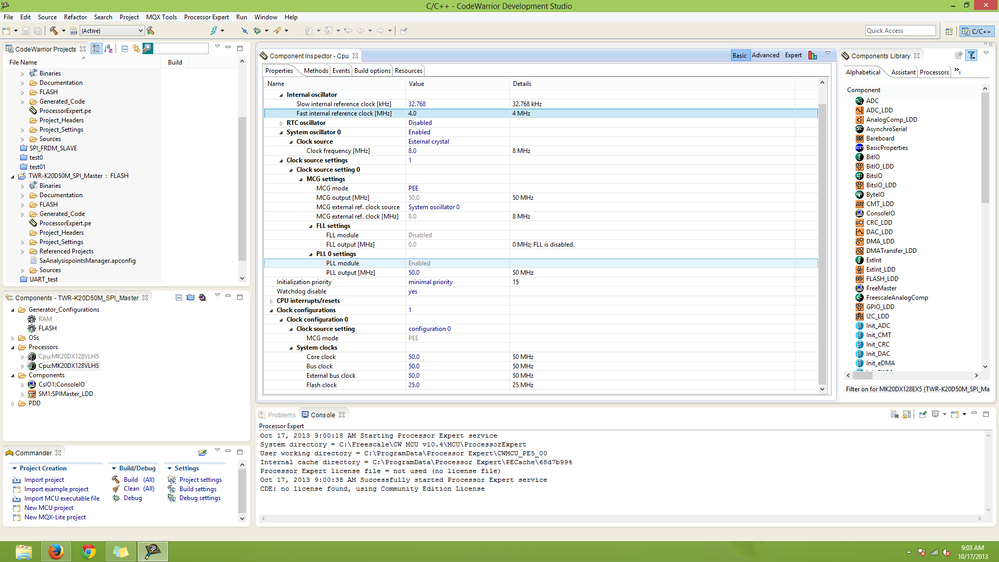Viewport: 999px width, 562px height.
Task: Expand the RTC oscillator group
Action: [281, 123]
